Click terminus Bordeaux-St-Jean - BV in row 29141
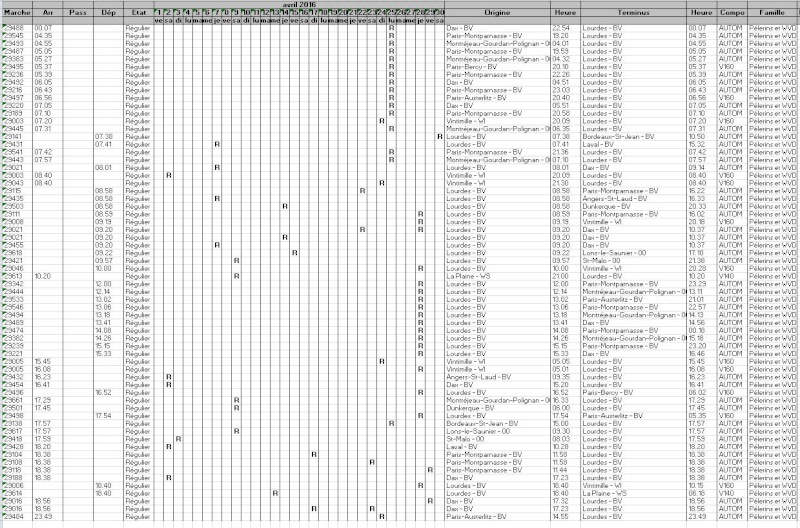 click(x=618, y=137)
